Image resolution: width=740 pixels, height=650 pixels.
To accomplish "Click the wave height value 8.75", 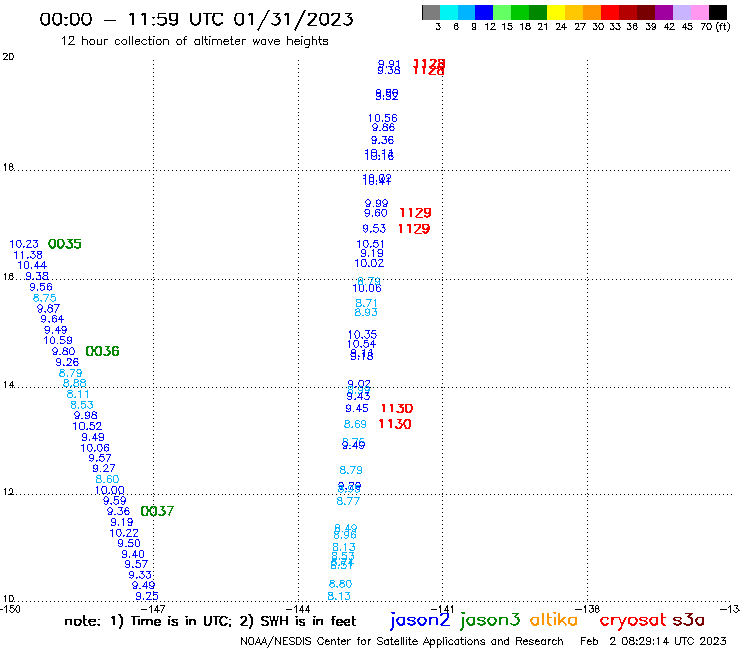I will (x=44, y=298).
